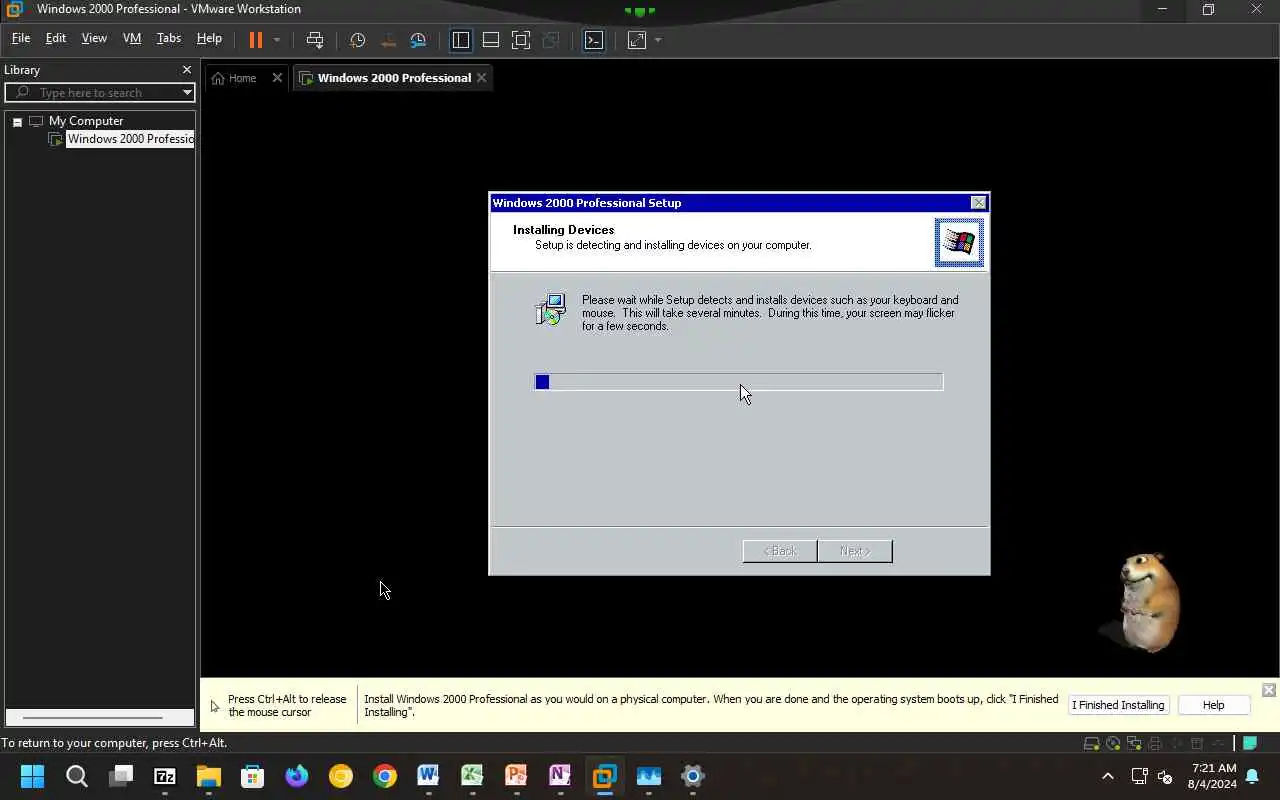Open File Explorer from taskbar
This screenshot has width=1280, height=800.
pos(208,776)
